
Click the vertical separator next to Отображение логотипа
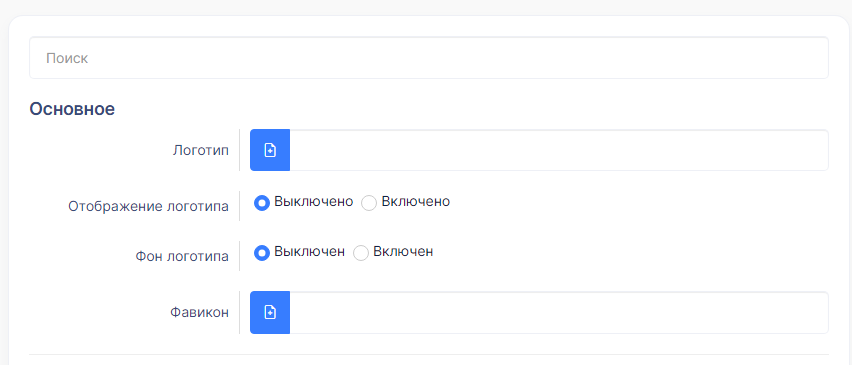[240, 206]
